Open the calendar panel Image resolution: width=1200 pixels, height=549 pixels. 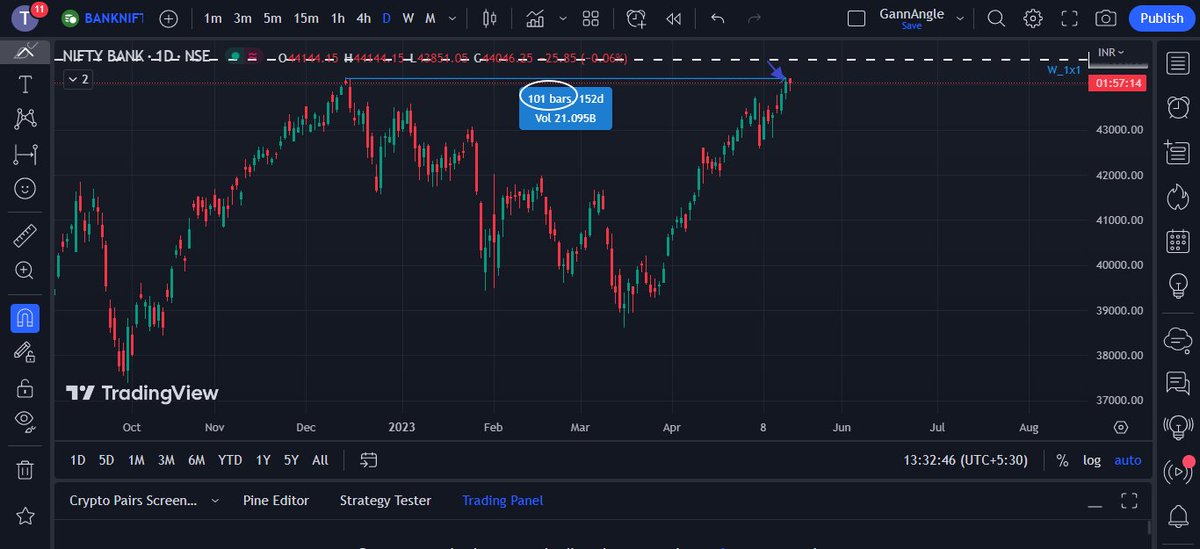click(1177, 241)
